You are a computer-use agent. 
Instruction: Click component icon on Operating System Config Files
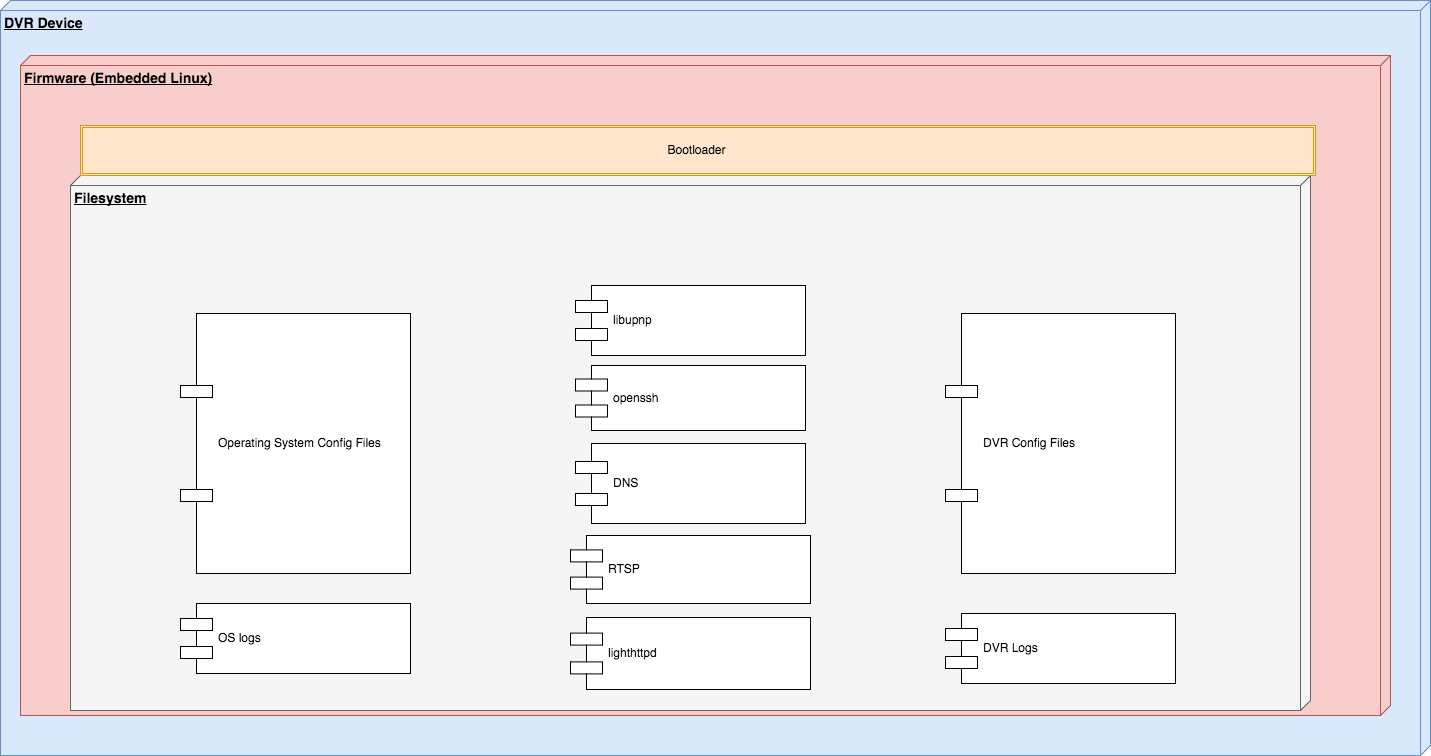(x=196, y=443)
